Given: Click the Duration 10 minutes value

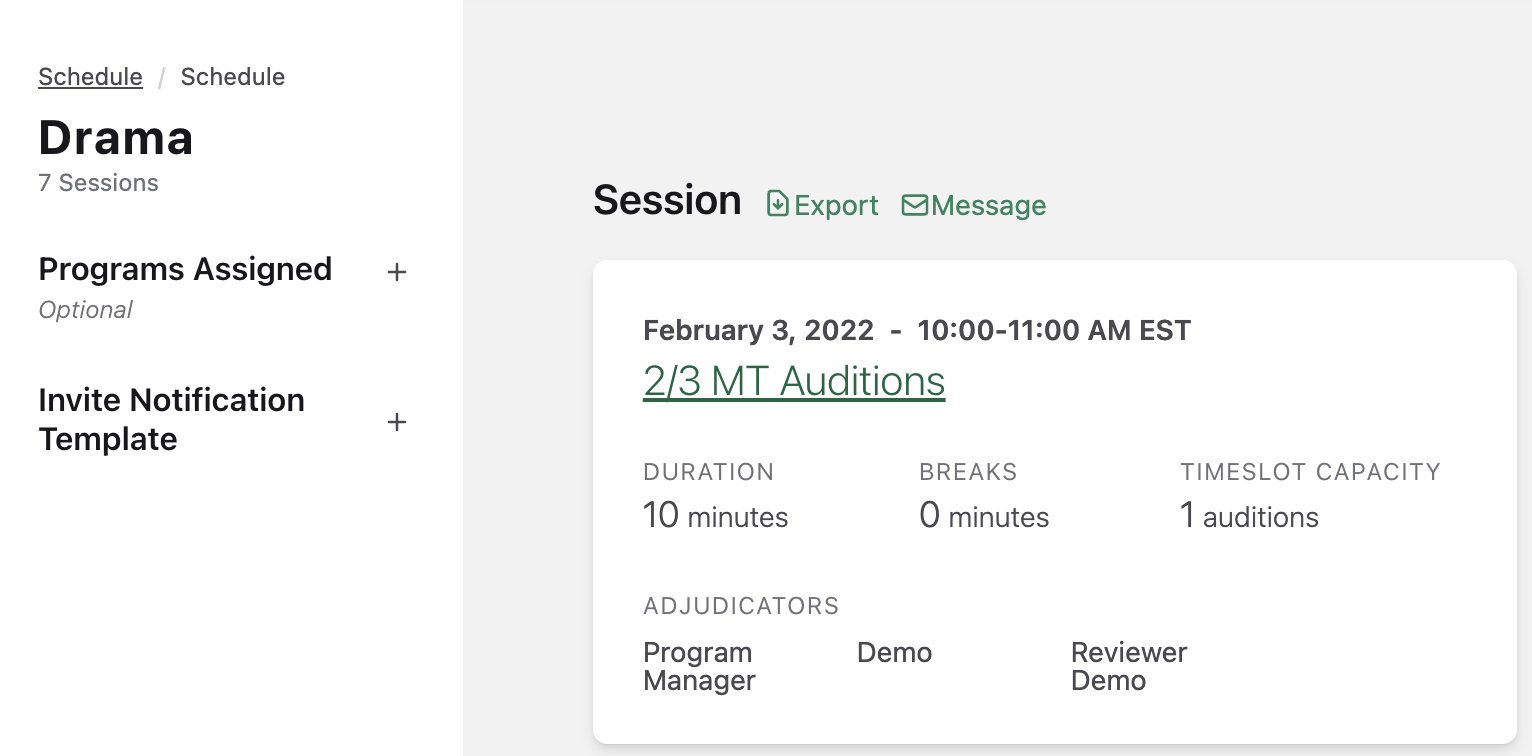Looking at the screenshot, I should point(715,516).
